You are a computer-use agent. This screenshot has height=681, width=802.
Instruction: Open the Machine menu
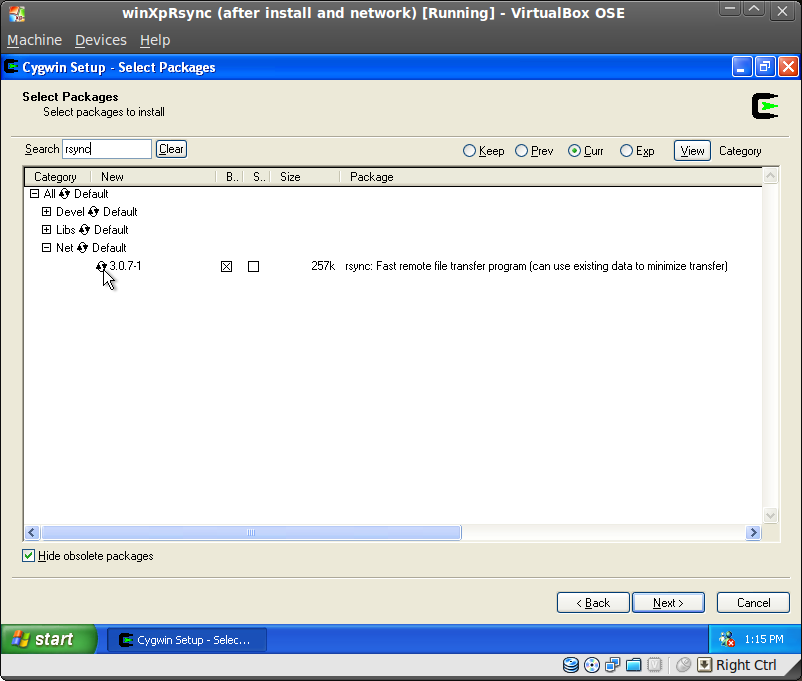click(35, 40)
